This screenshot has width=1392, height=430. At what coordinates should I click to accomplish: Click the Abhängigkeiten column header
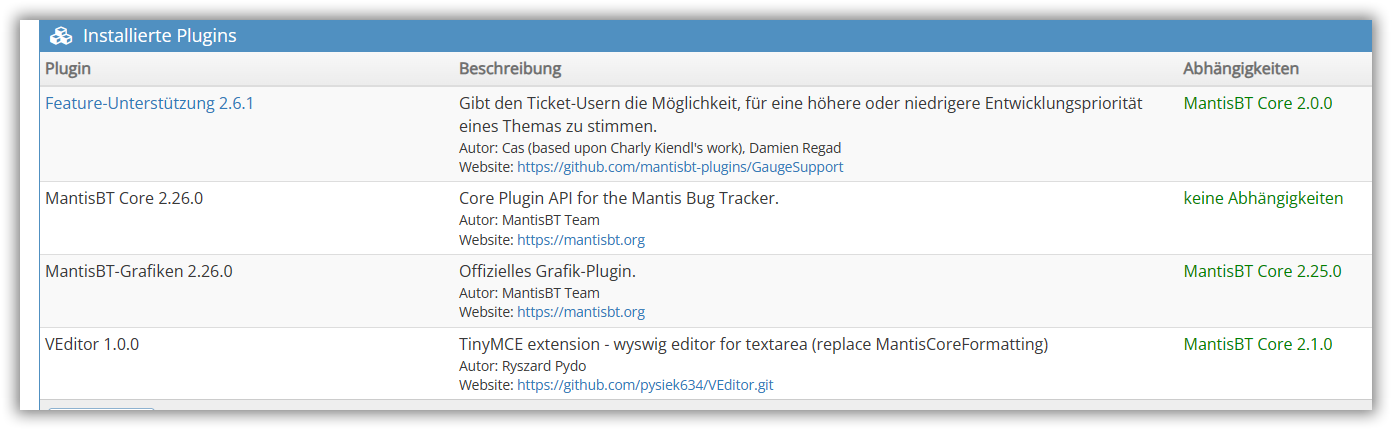click(x=1241, y=69)
